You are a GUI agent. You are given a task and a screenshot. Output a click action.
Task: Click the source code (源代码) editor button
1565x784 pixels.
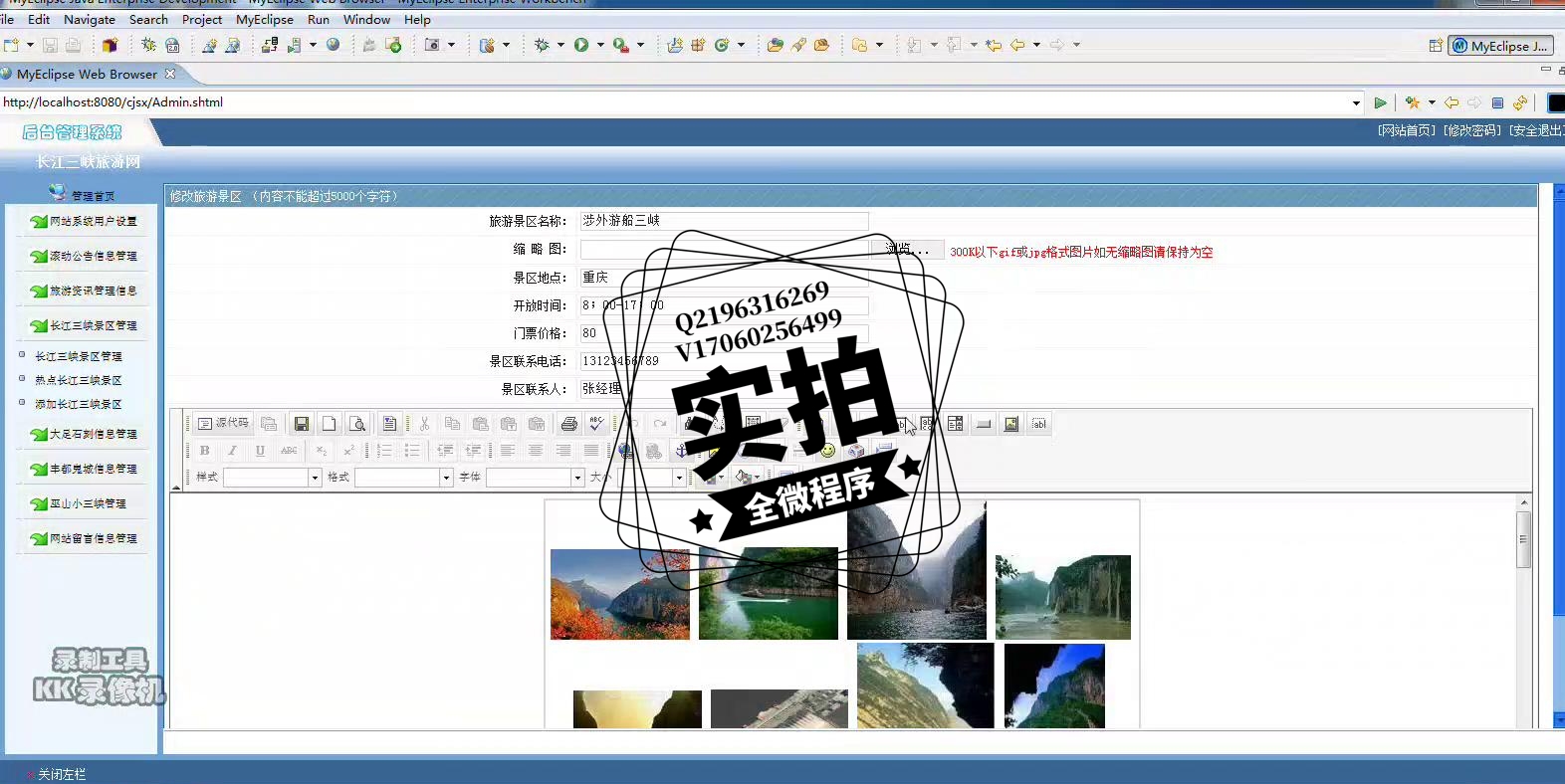point(224,423)
